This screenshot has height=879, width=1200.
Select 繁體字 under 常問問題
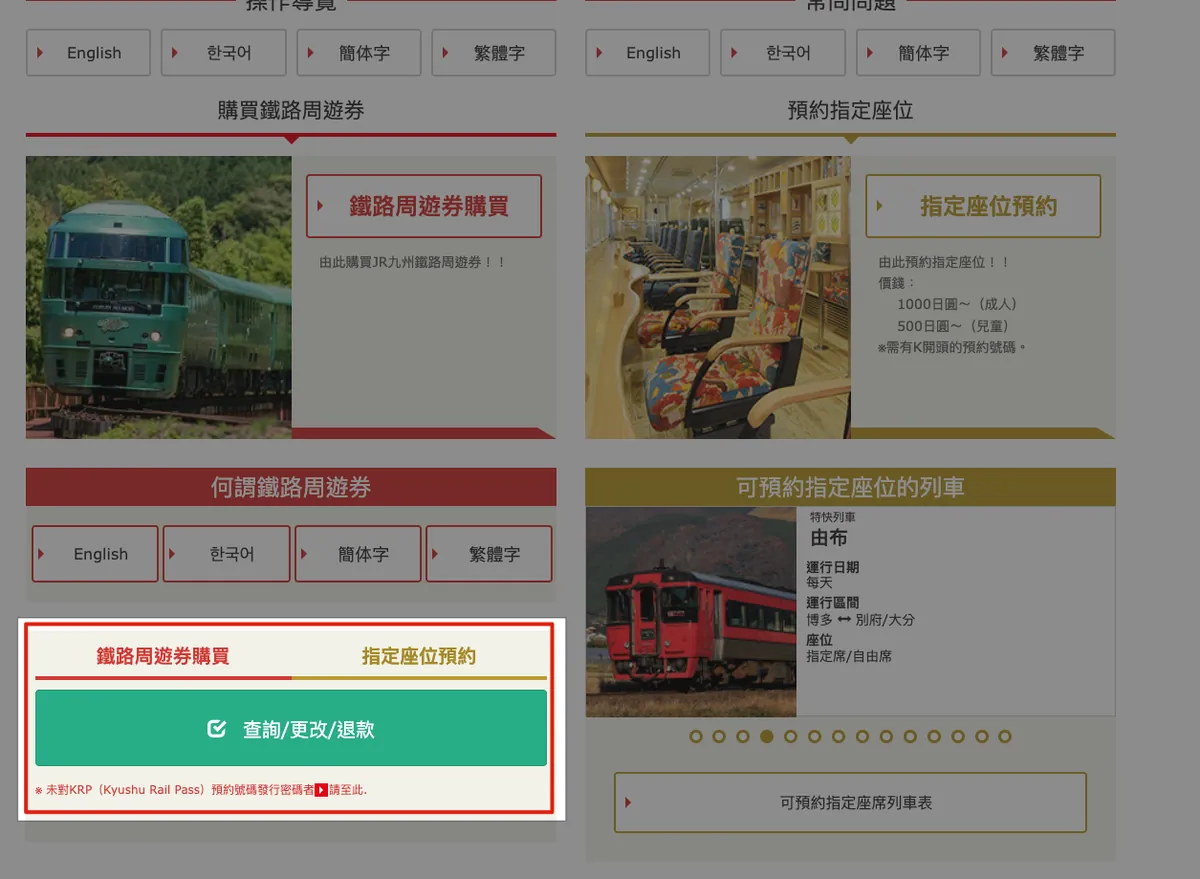pos(1052,53)
